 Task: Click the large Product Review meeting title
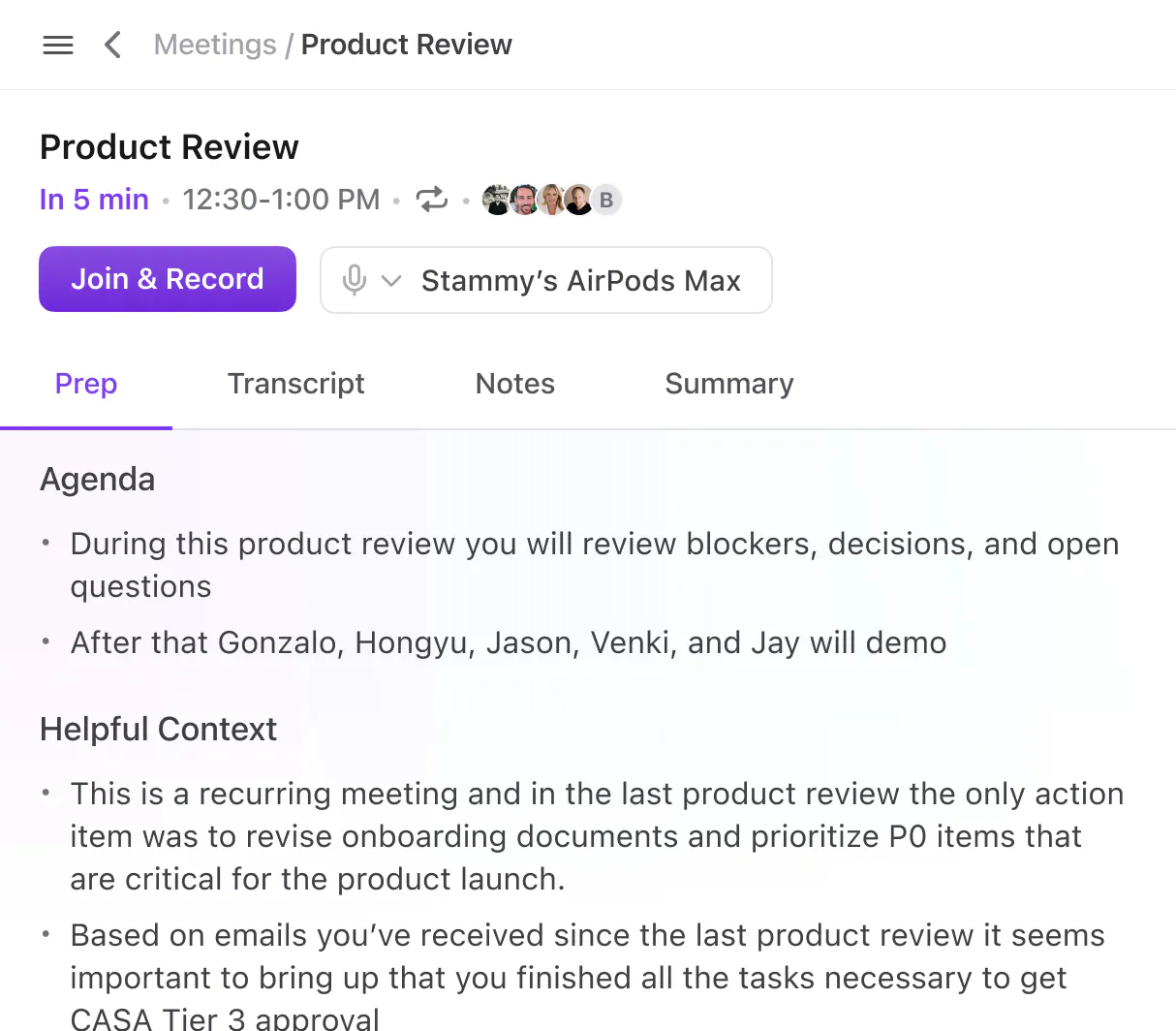pyautogui.click(x=170, y=147)
